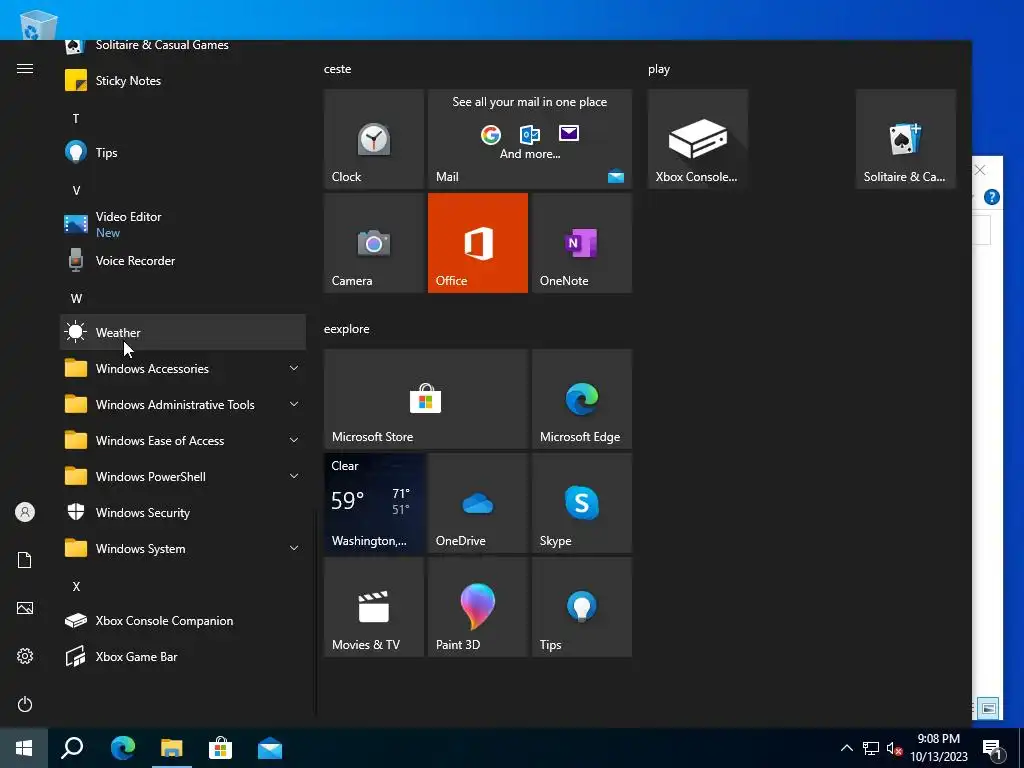Open Windows Security in app list
Screen dimensions: 1024x768
(183, 513)
